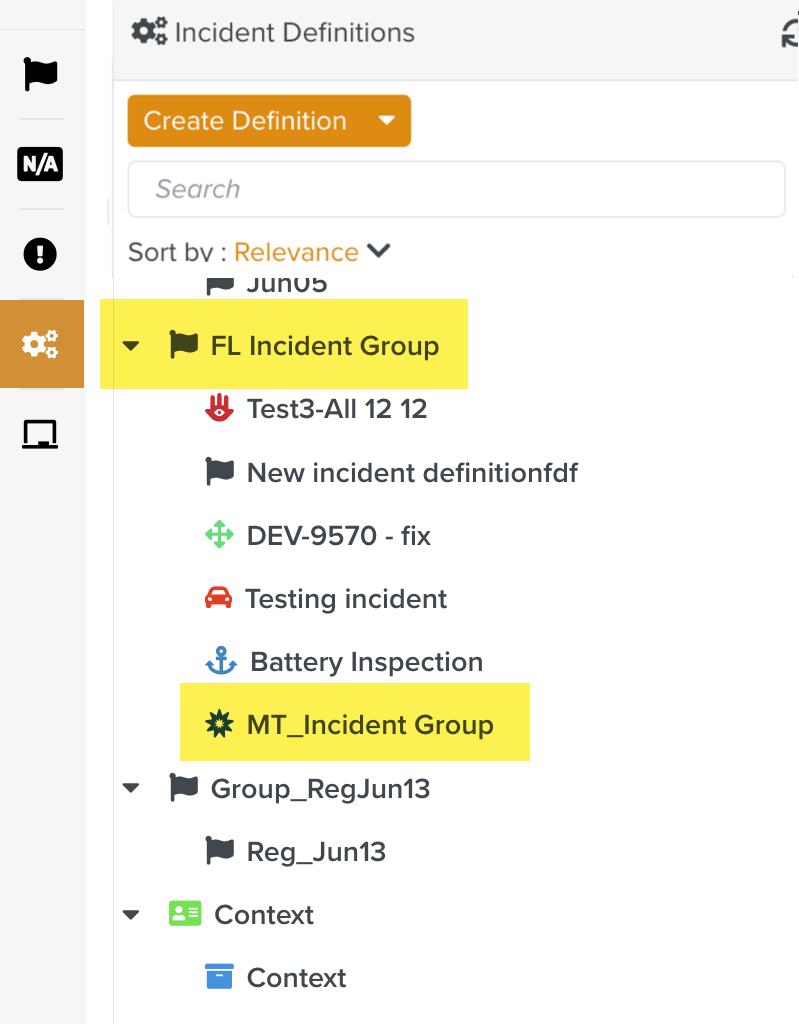
Task: Click into the Search input field
Action: coord(456,189)
